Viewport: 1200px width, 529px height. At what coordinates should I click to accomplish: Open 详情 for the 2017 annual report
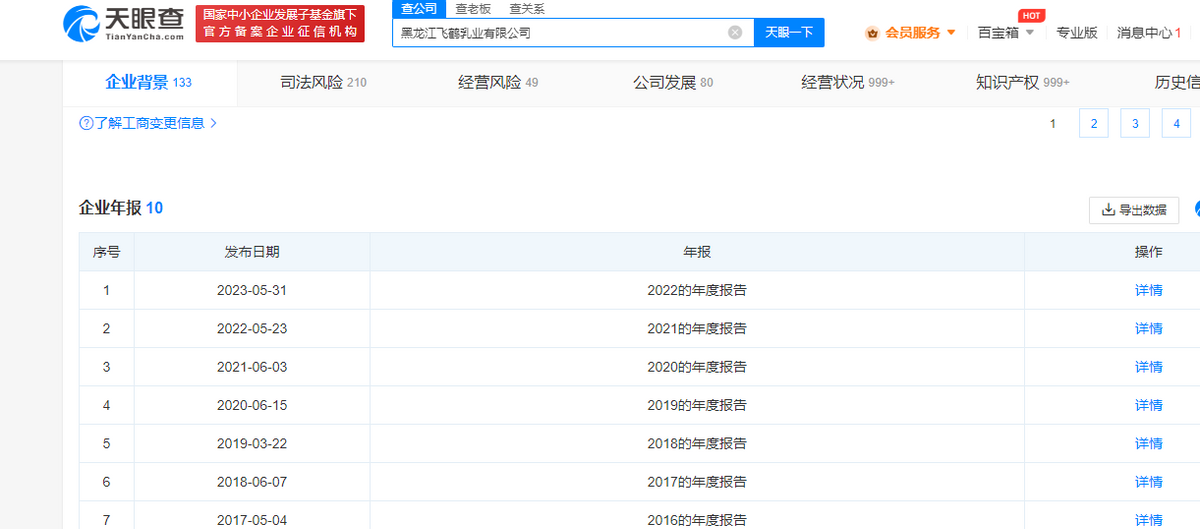[1148, 482]
